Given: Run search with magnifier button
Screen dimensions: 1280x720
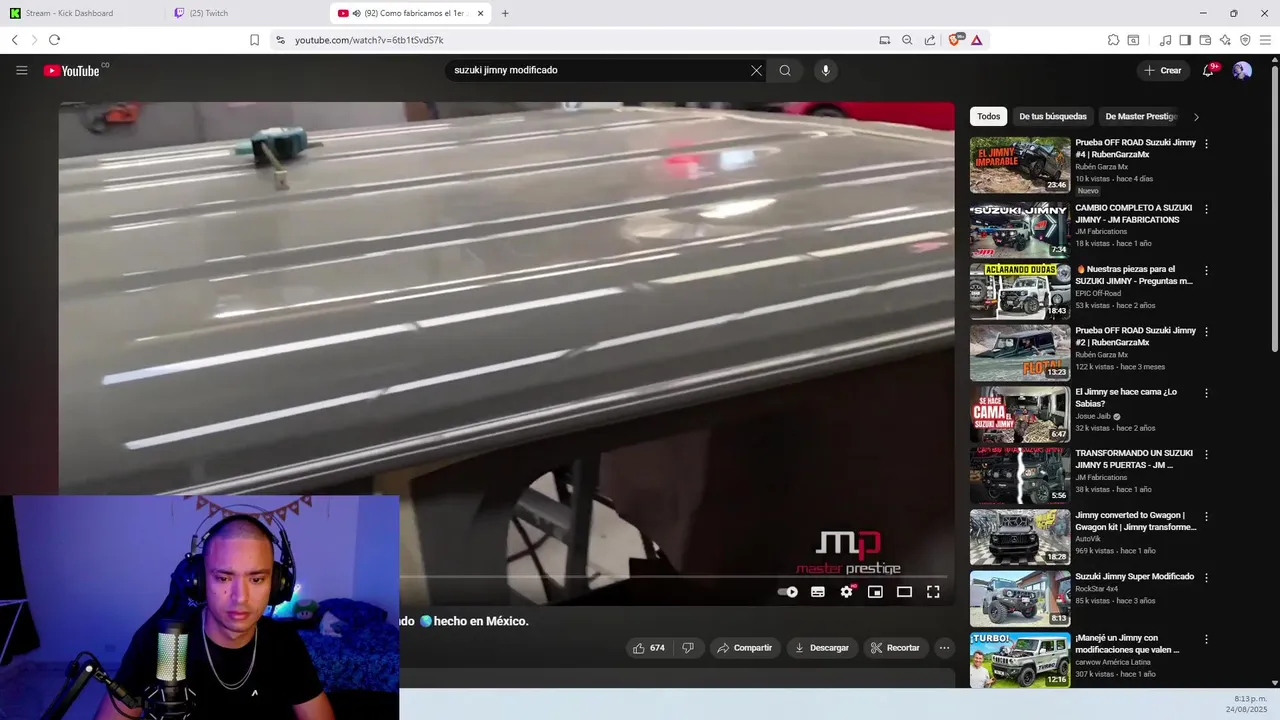Looking at the screenshot, I should [x=785, y=70].
